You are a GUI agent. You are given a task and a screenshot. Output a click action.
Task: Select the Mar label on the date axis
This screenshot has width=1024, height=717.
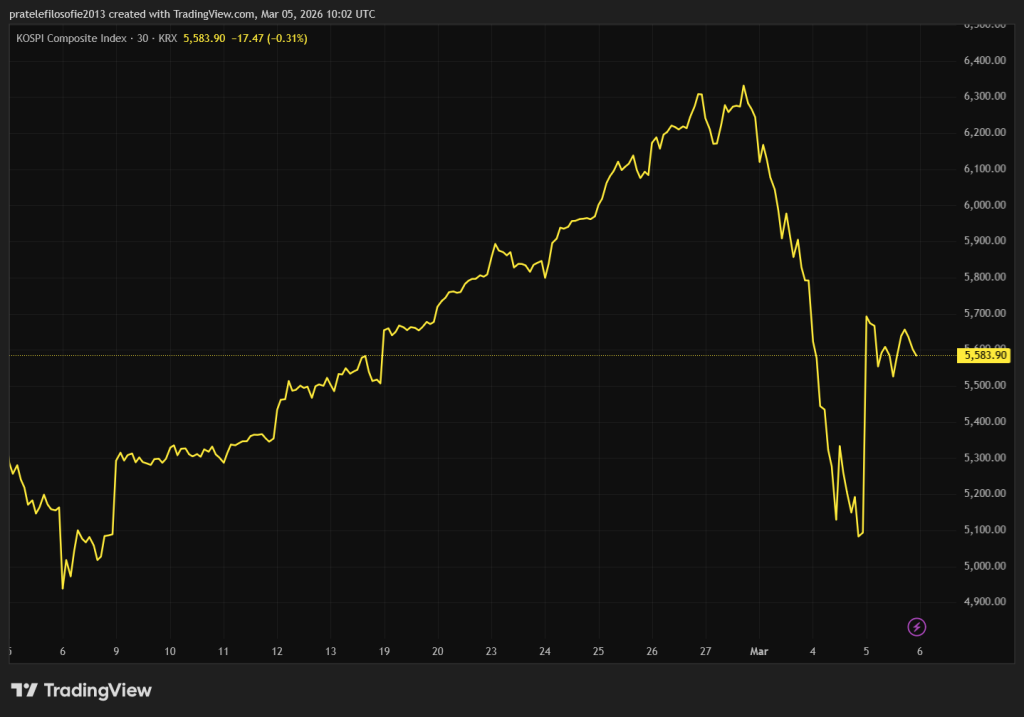pyautogui.click(x=758, y=651)
